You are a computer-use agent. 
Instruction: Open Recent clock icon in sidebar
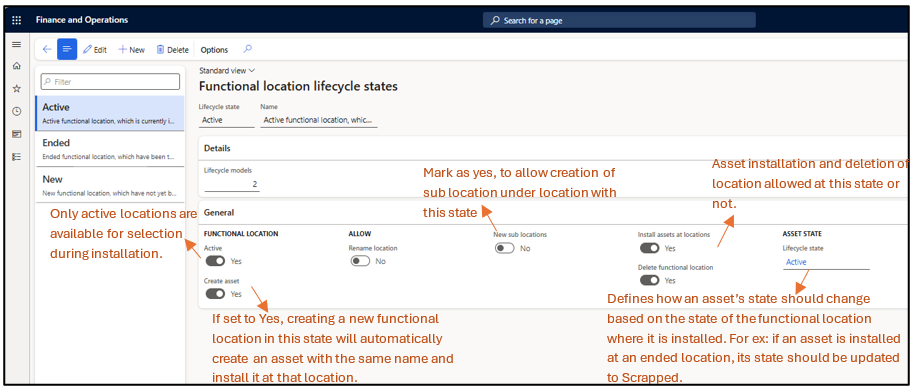[16, 111]
